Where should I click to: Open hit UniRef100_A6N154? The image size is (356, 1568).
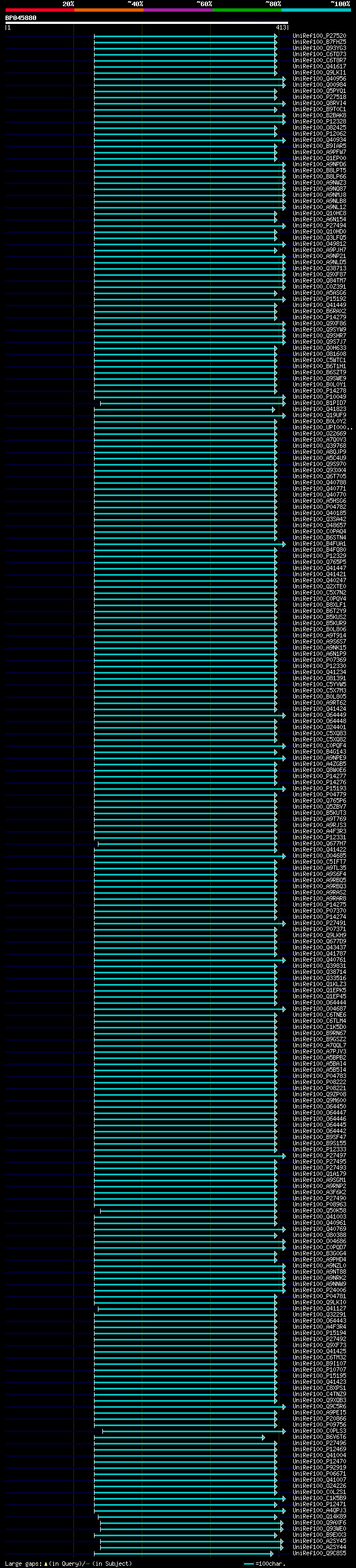tap(319, 220)
